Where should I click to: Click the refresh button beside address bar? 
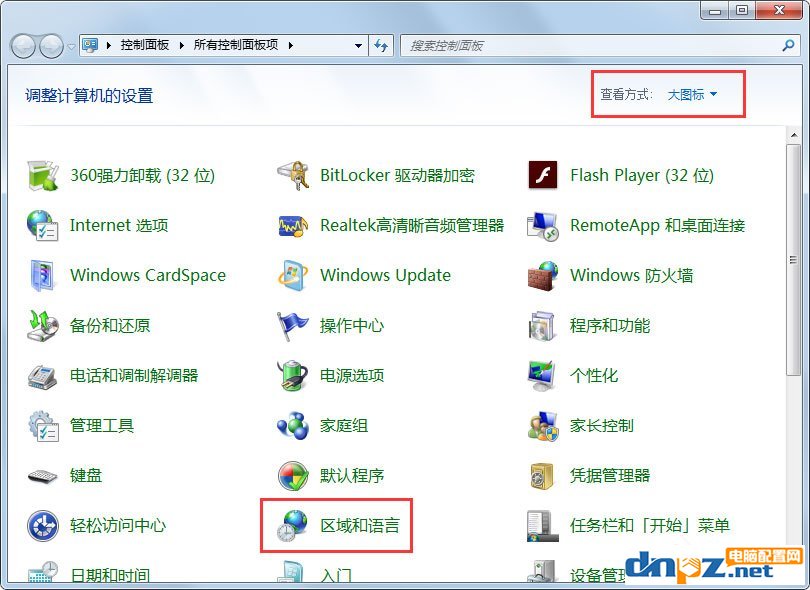click(x=381, y=45)
